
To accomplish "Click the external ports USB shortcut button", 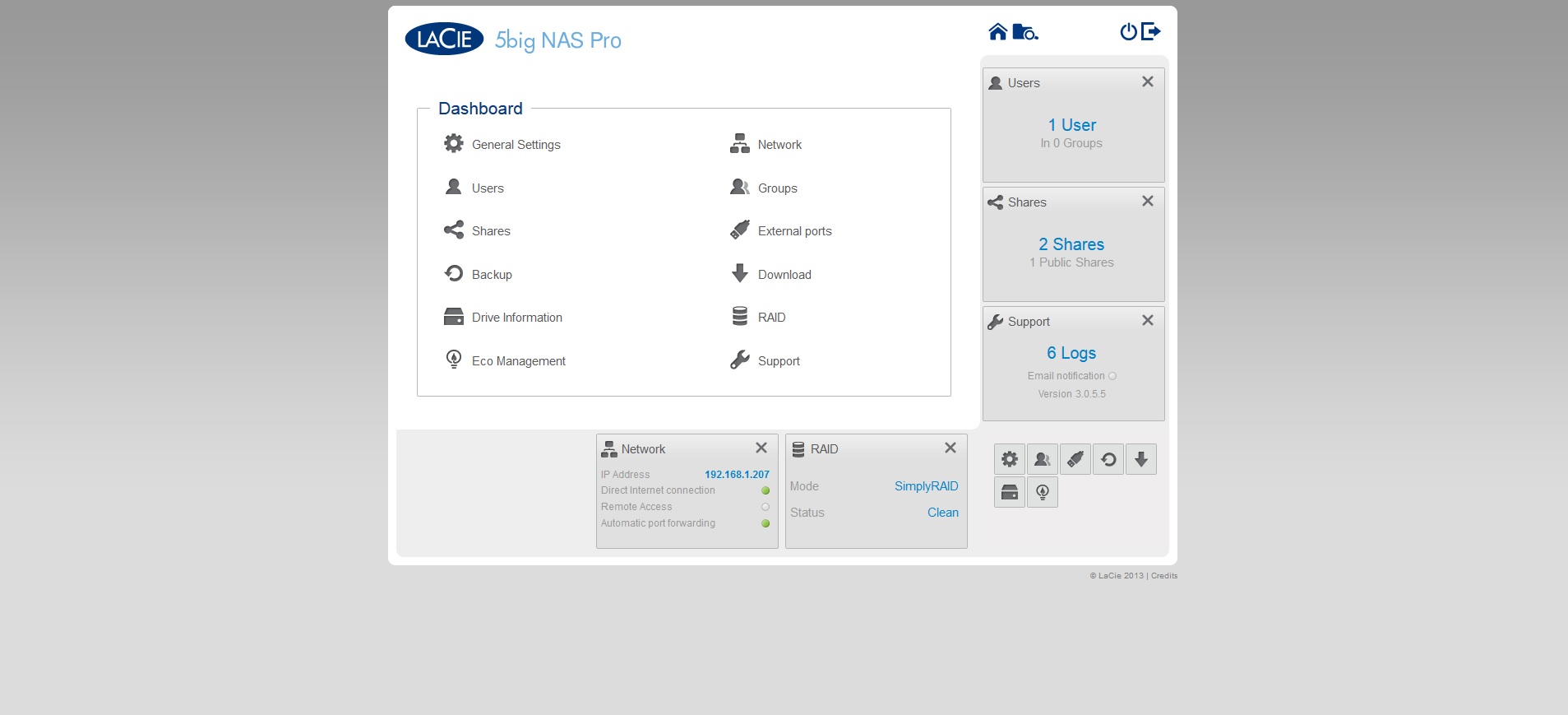I will pos(1075,459).
